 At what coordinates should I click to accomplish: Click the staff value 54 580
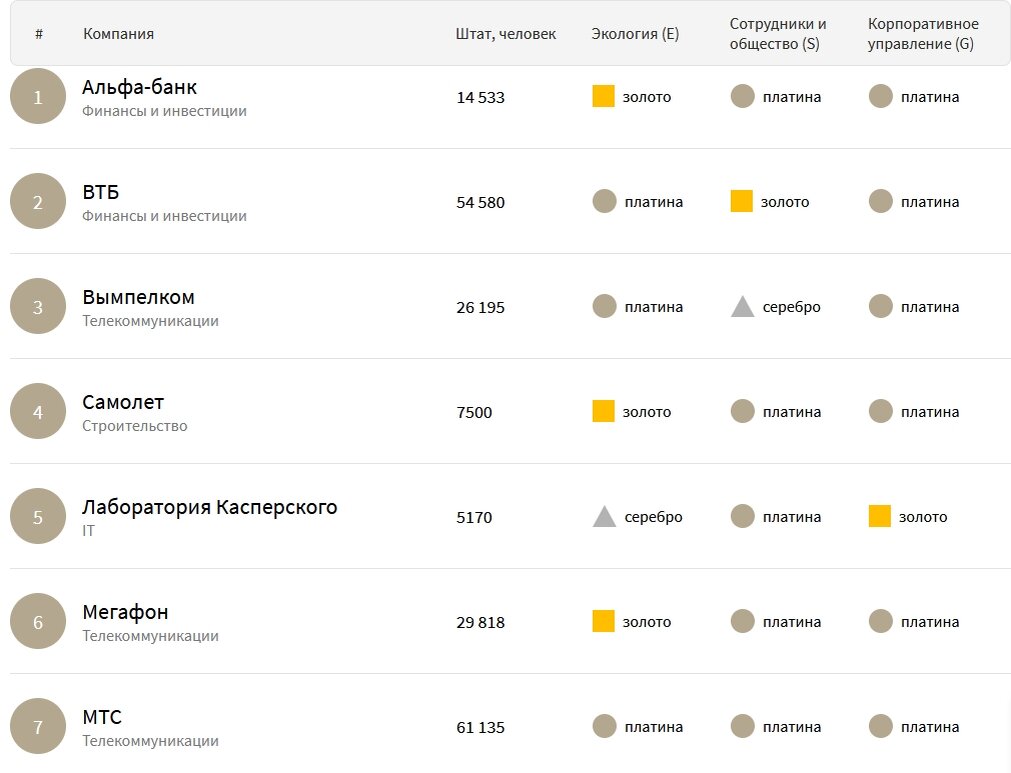pos(480,202)
